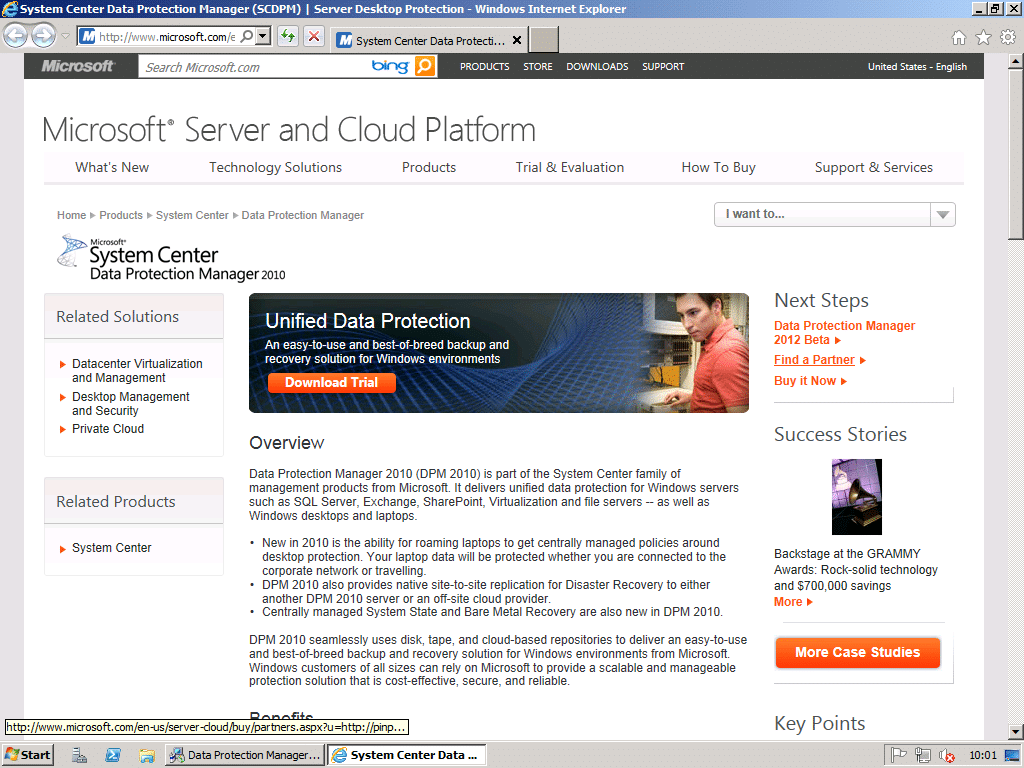Click the Refresh page icon
The width and height of the screenshot is (1024, 768).
click(288, 36)
